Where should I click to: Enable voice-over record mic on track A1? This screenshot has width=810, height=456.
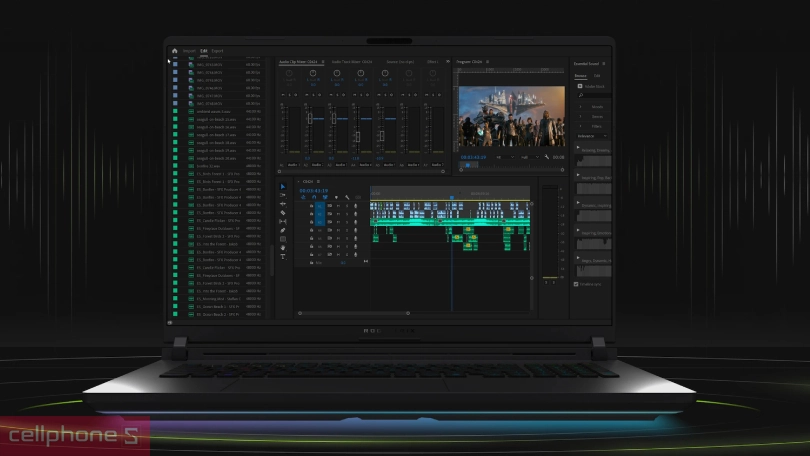coord(355,206)
